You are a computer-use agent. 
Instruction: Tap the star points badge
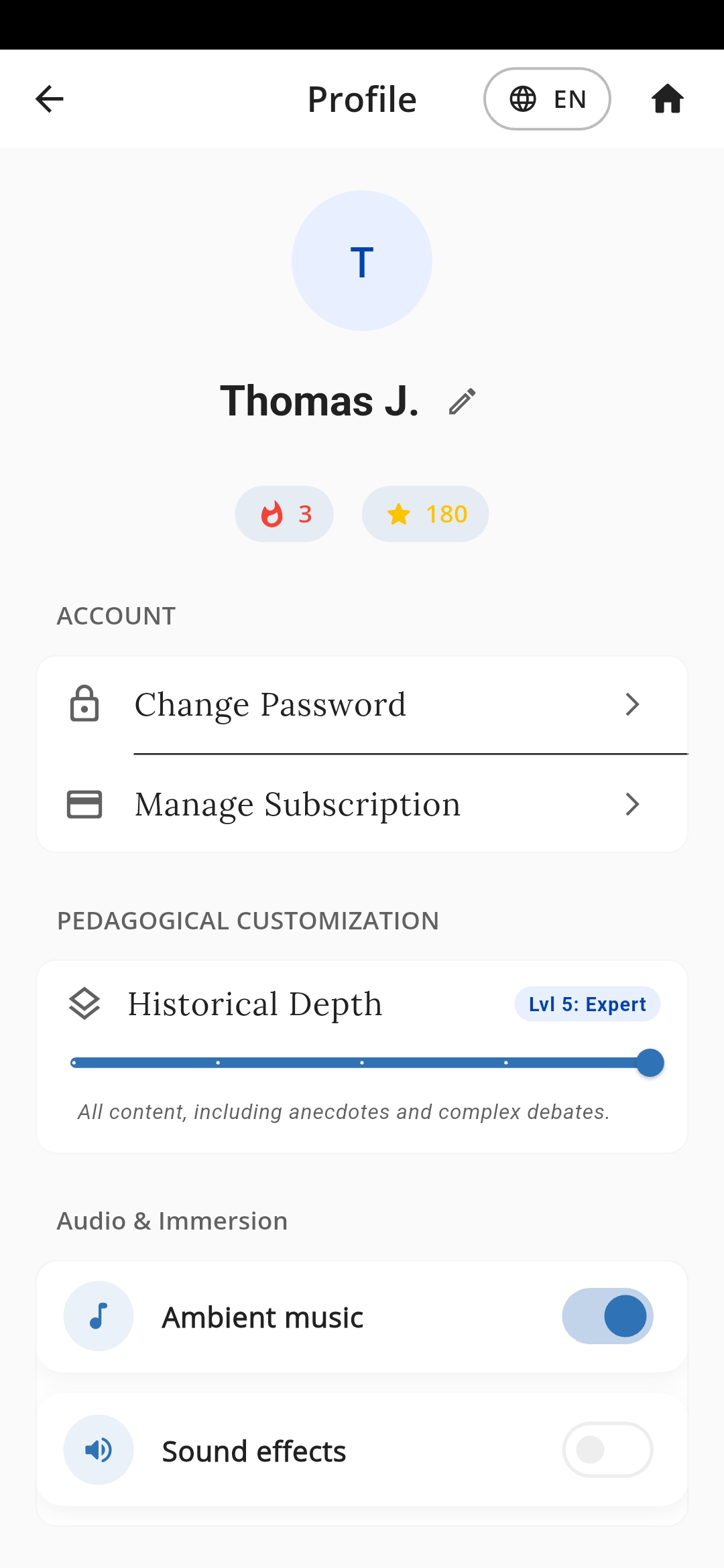coord(425,514)
